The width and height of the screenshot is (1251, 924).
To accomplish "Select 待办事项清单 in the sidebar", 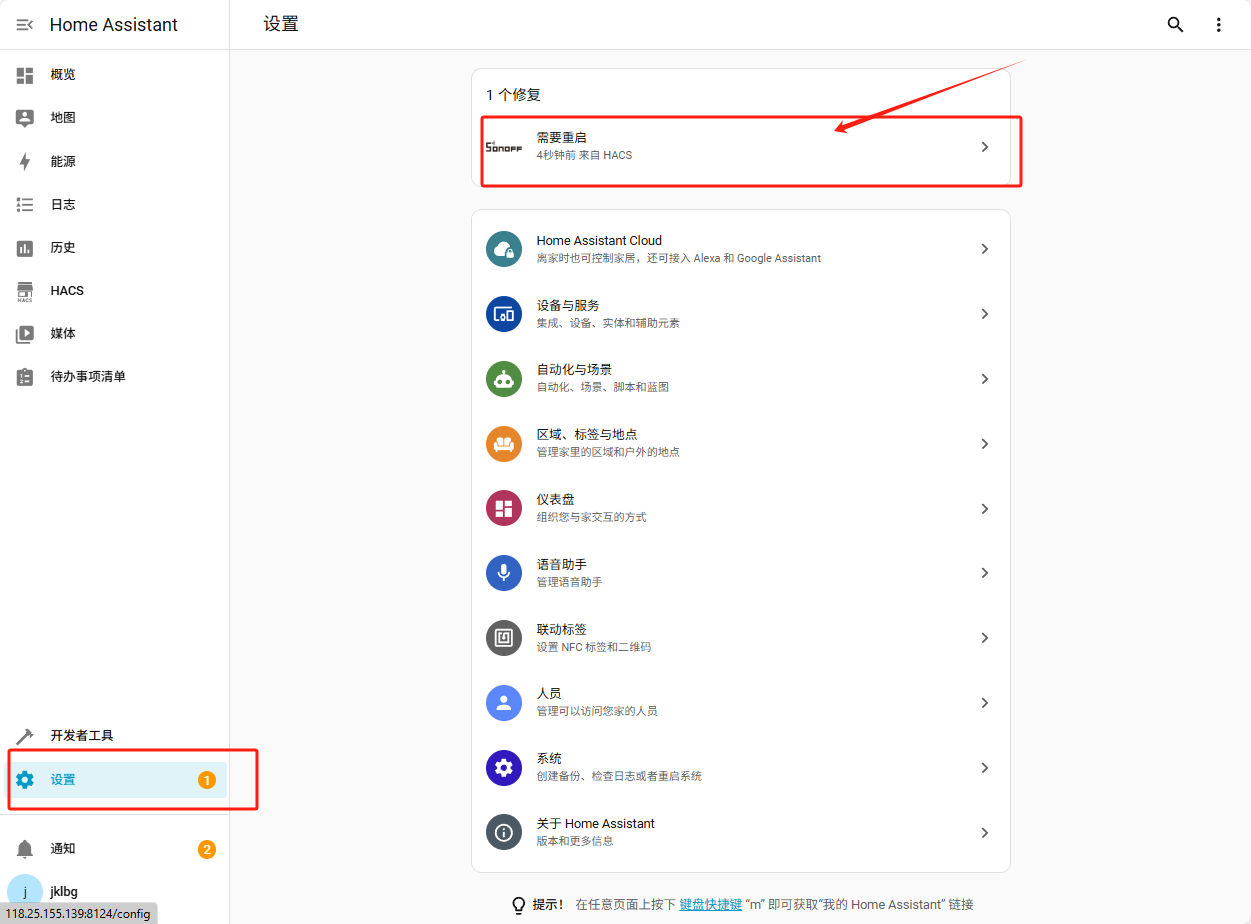I will click(88, 377).
